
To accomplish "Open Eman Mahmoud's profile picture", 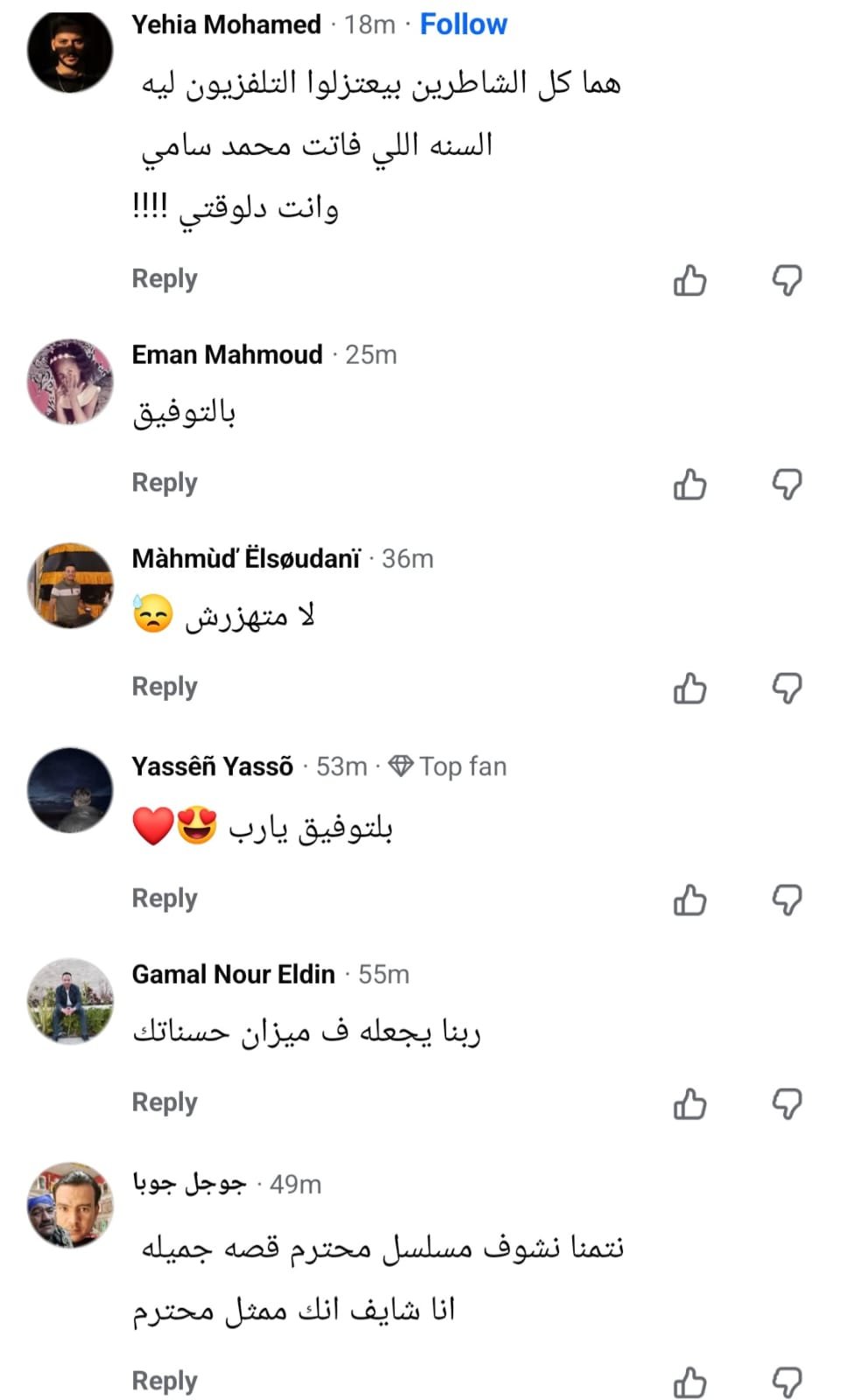I will (69, 381).
